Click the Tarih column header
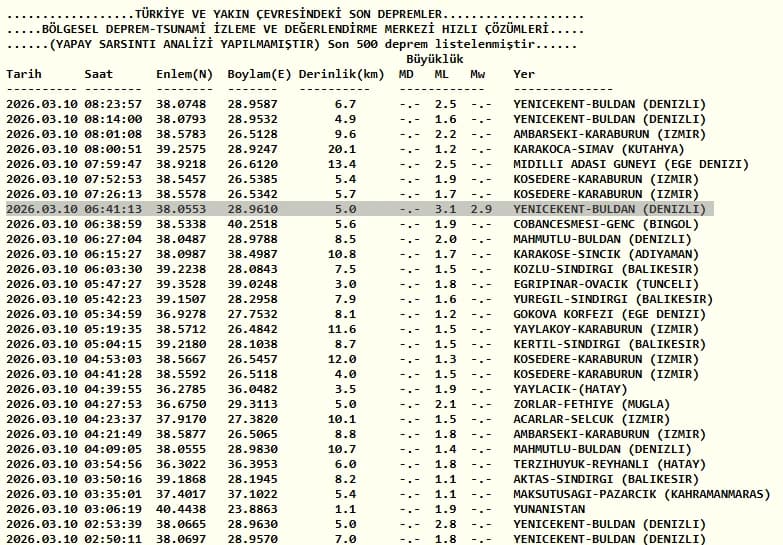 (24, 74)
